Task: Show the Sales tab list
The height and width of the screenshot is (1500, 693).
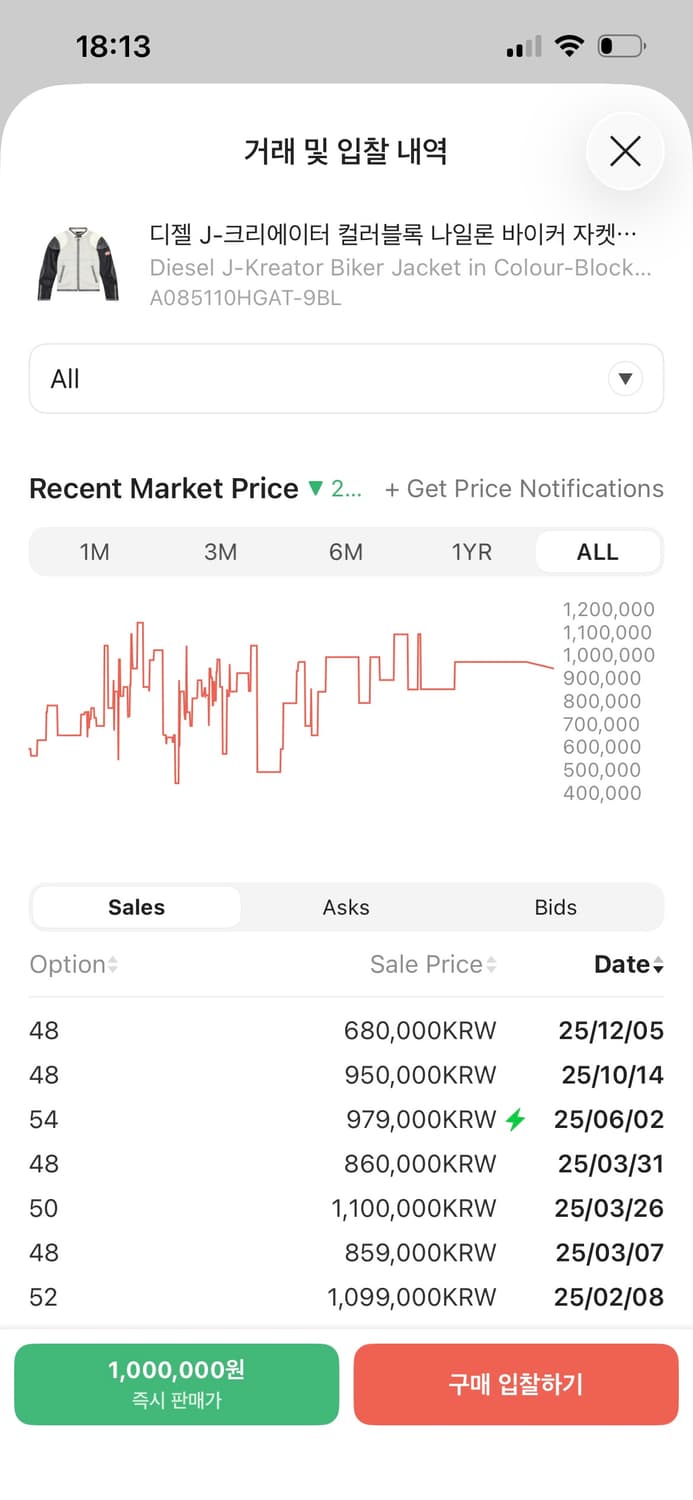Action: 137,907
